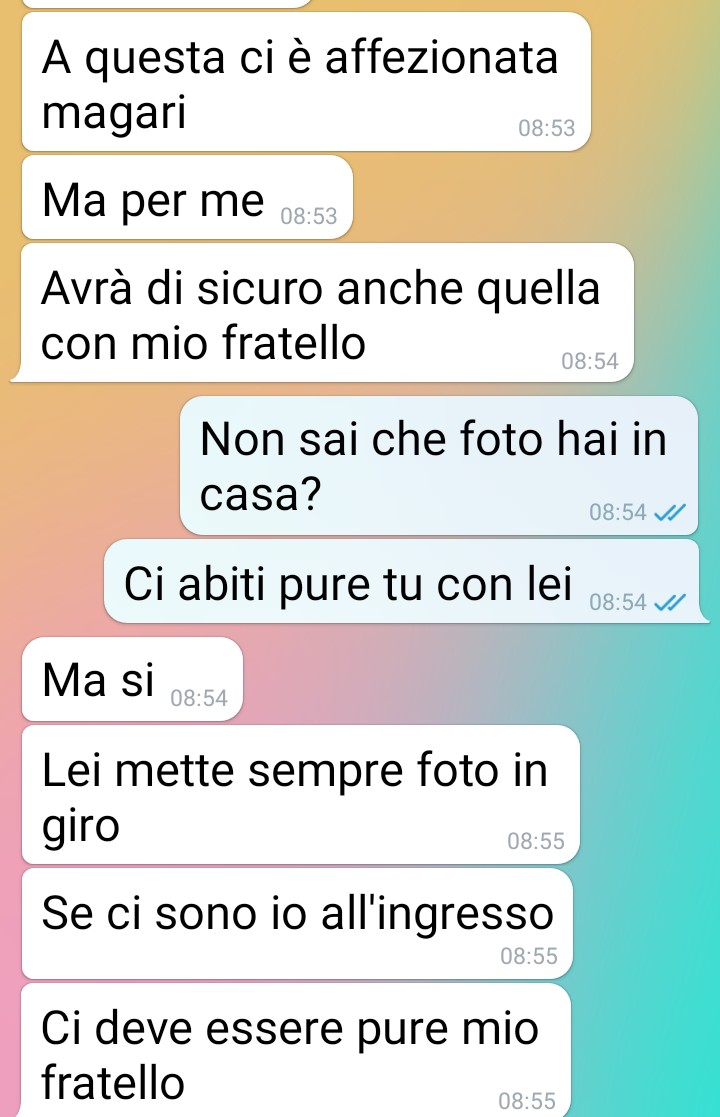
Task: Tap 08:55 timestamp under 'Se ci sono io all'ingresso'
Action: [528, 956]
